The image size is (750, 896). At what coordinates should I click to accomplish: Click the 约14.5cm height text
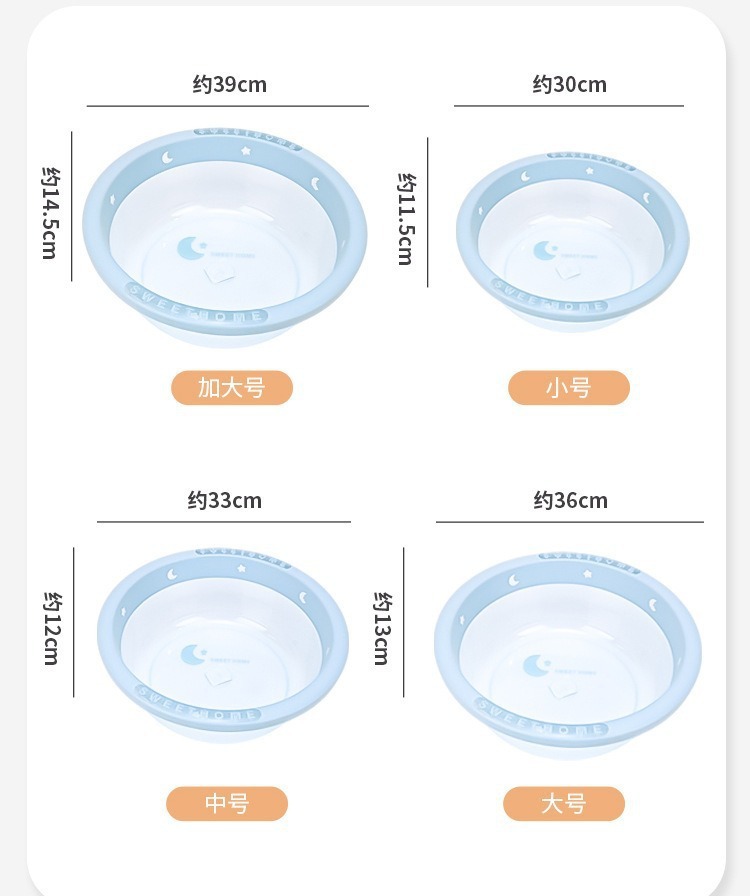point(50,212)
